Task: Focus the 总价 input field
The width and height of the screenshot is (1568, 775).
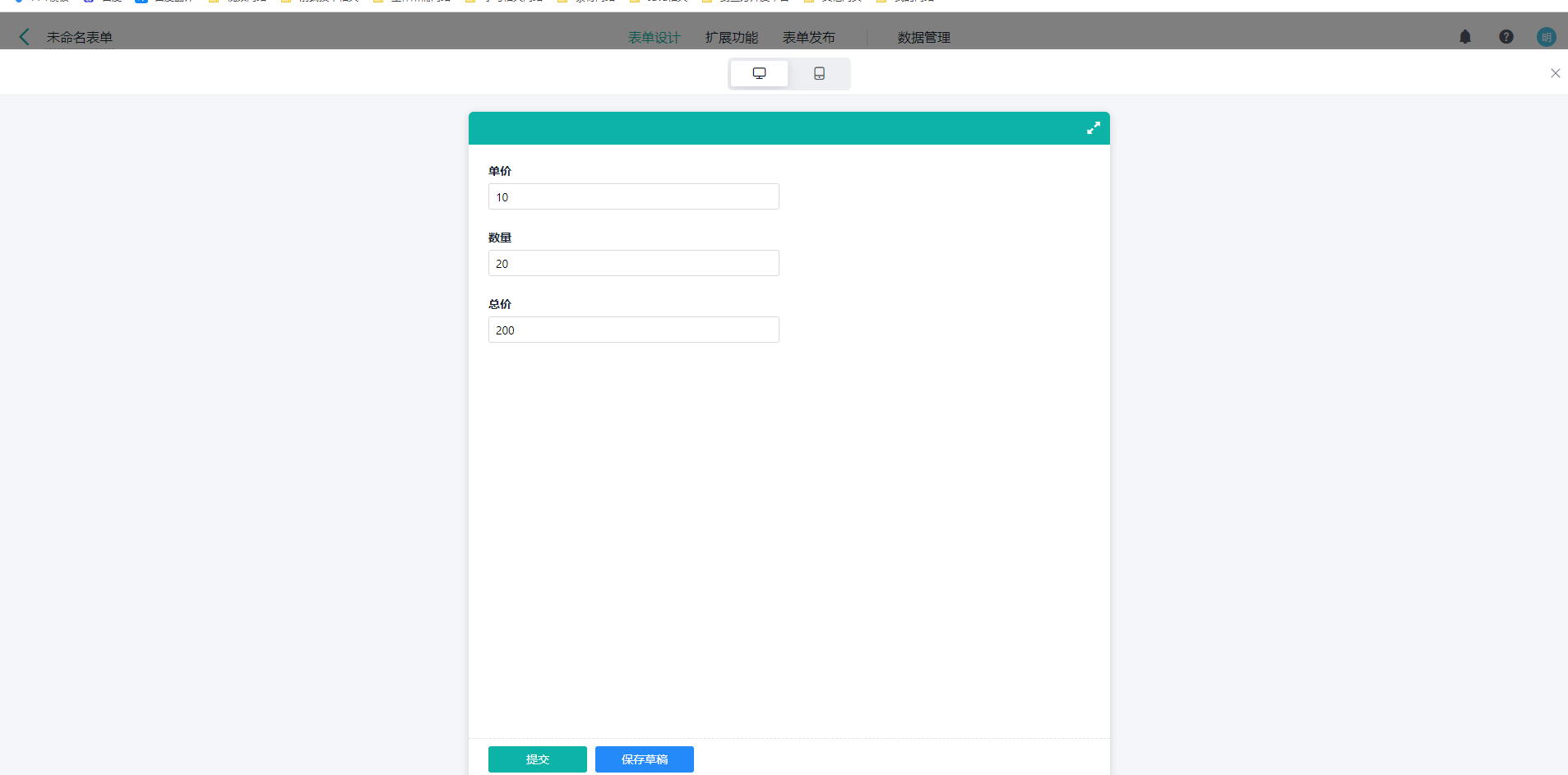Action: click(634, 330)
